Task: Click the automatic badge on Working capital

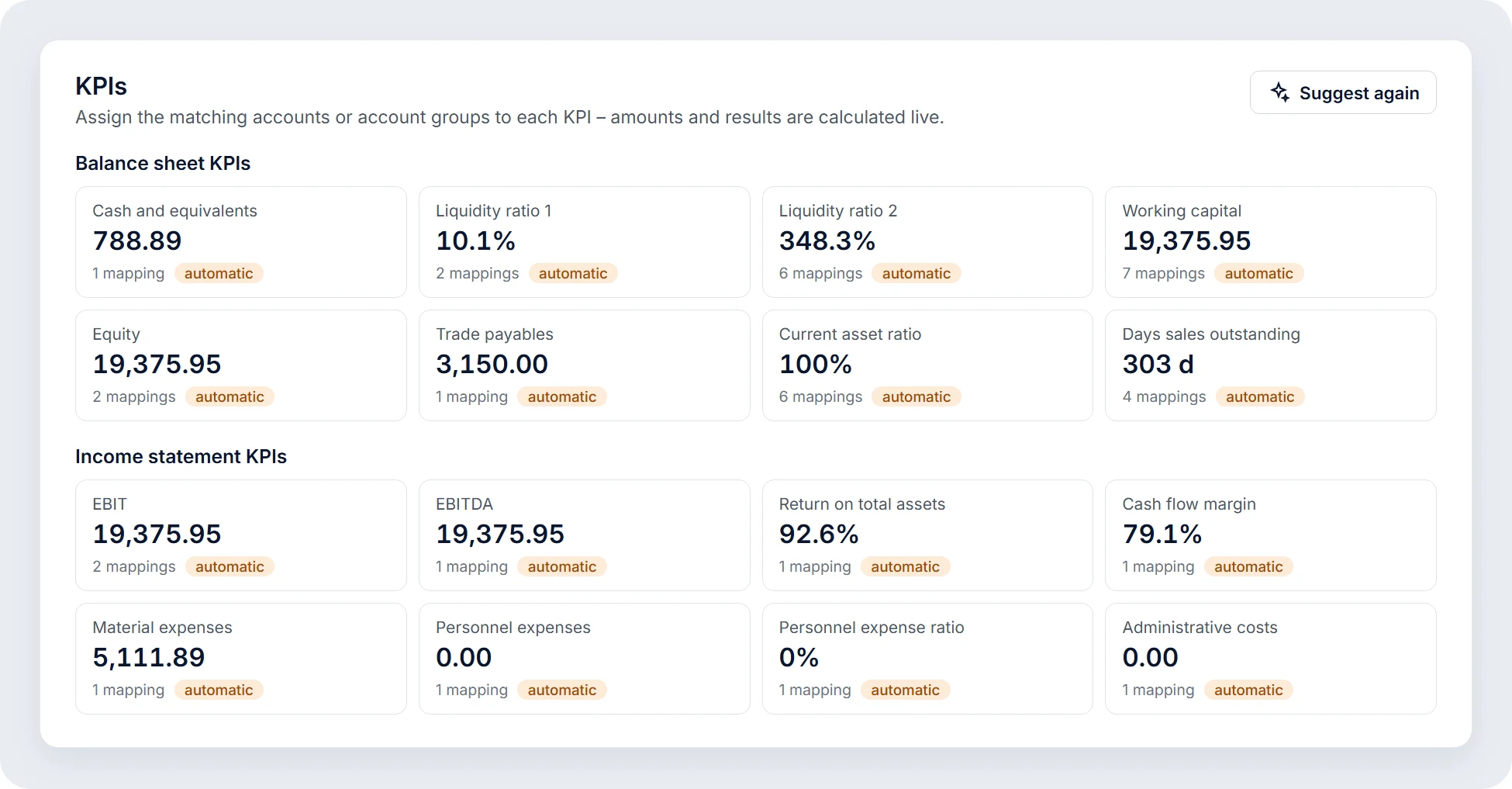Action: click(1259, 273)
